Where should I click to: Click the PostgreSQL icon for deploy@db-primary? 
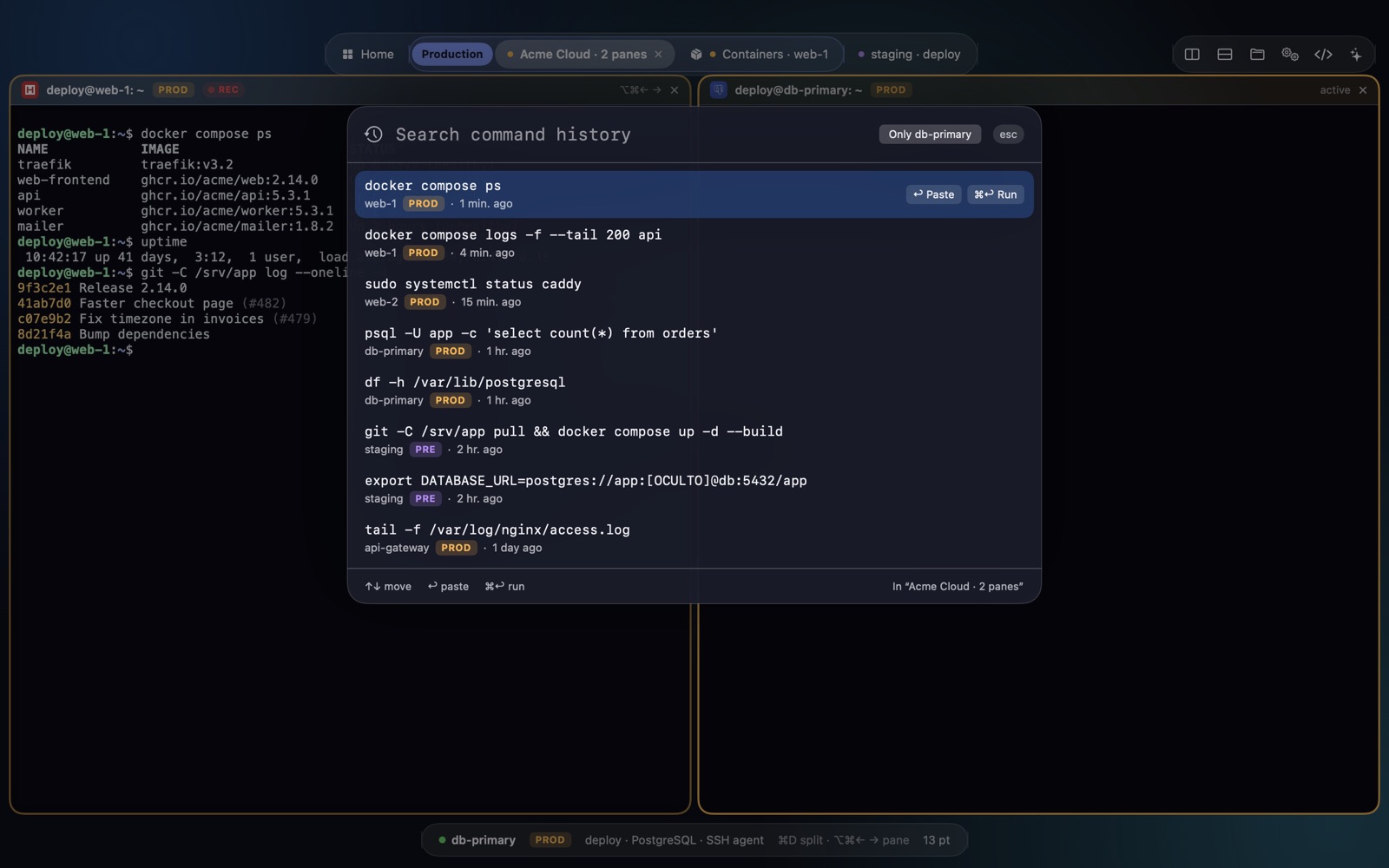point(718,89)
